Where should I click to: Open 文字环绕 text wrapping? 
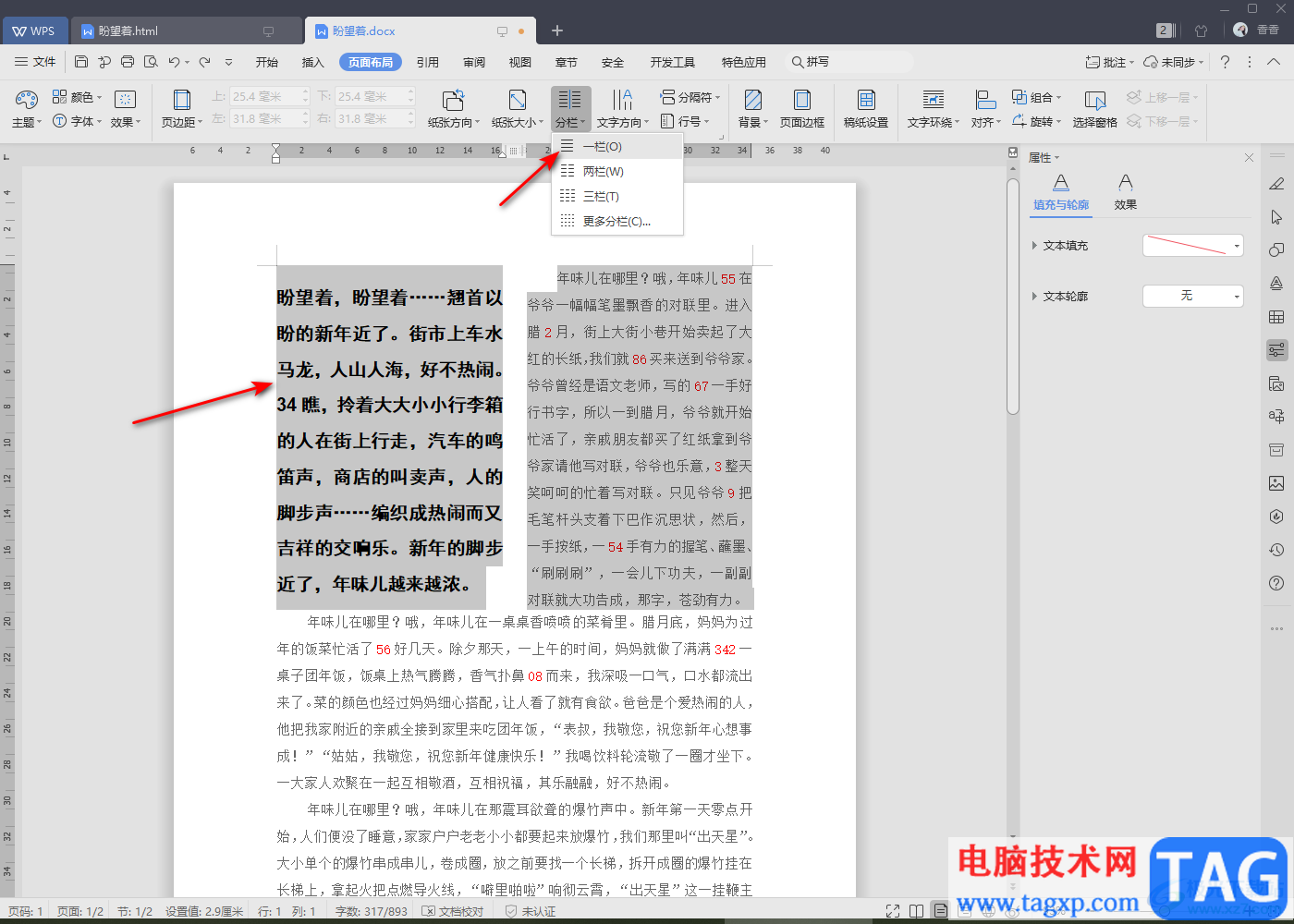[x=934, y=109]
